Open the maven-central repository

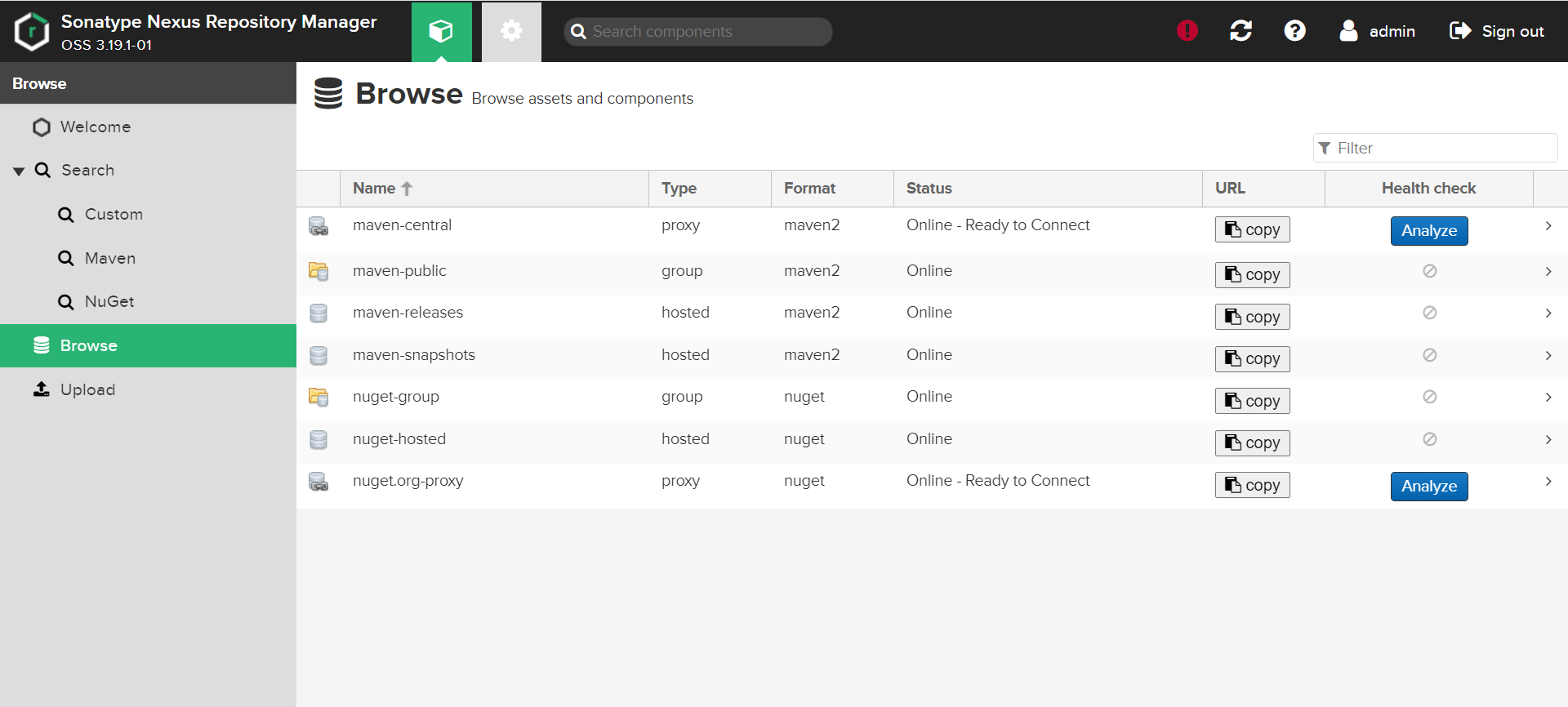402,225
